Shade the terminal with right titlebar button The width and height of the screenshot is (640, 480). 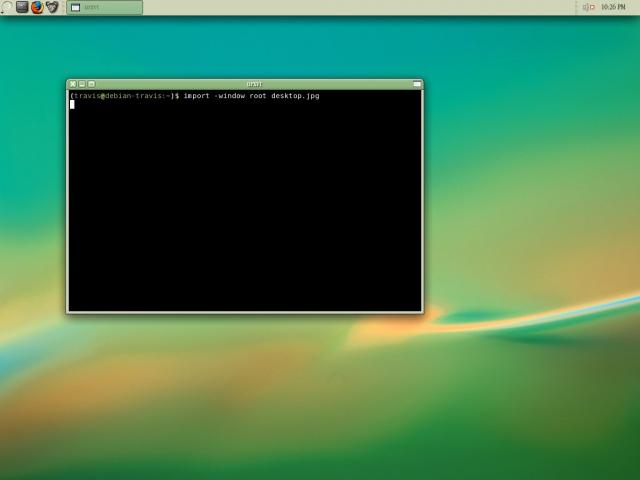pyautogui.click(x=417, y=84)
